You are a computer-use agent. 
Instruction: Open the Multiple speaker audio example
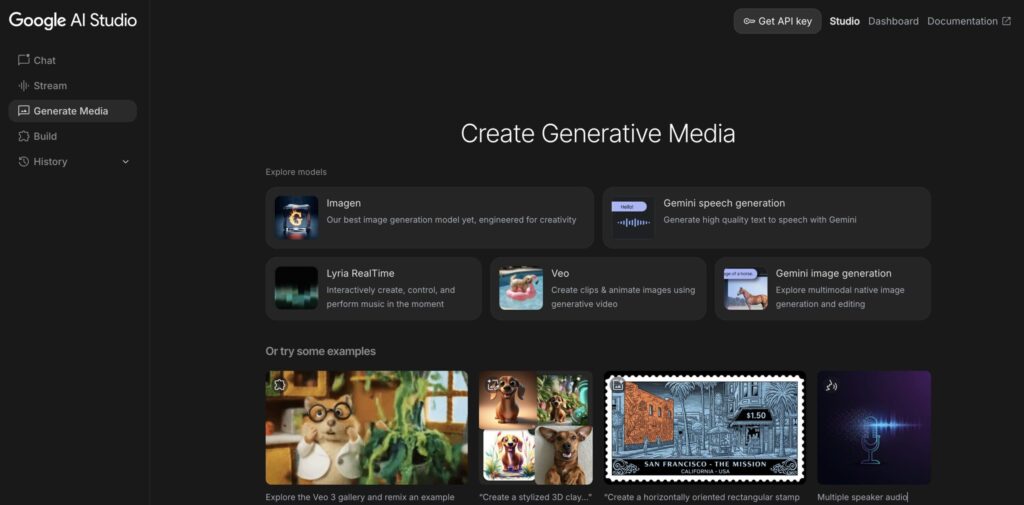click(874, 428)
